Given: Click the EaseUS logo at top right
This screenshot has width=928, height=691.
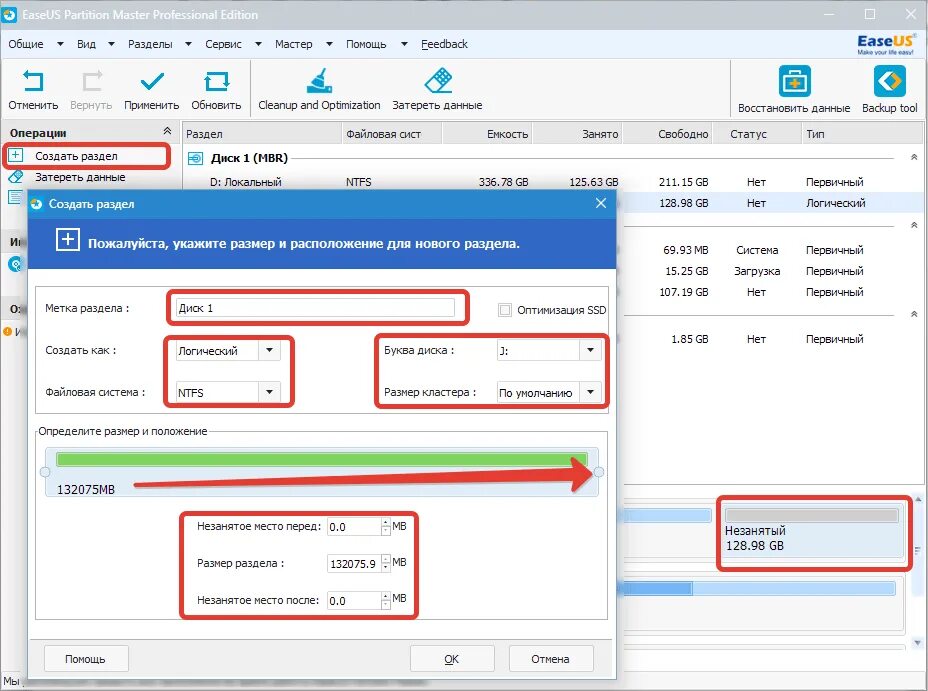Looking at the screenshot, I should point(885,44).
